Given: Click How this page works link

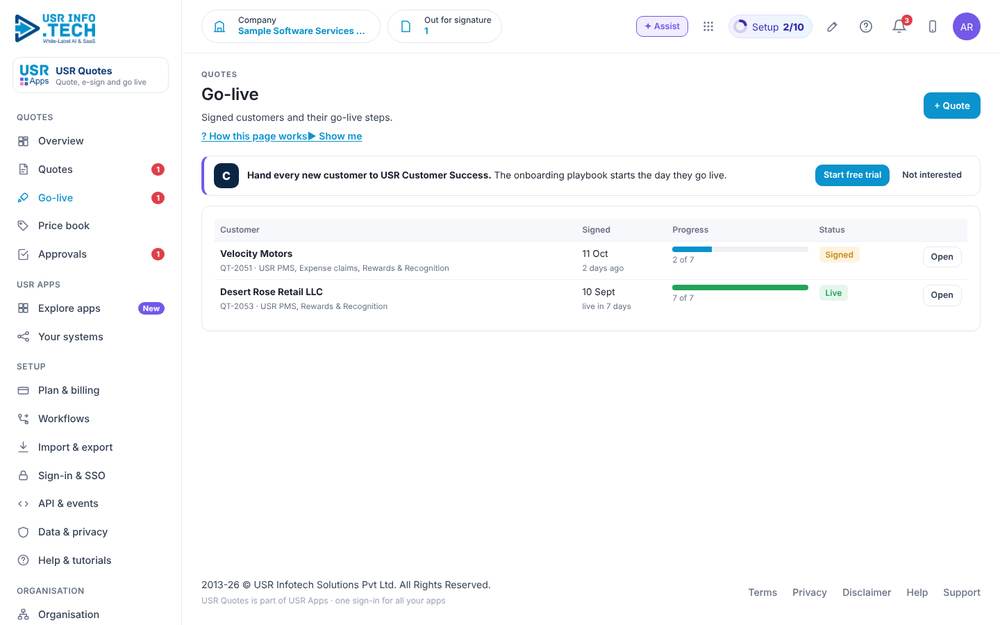Looking at the screenshot, I should coord(254,136).
